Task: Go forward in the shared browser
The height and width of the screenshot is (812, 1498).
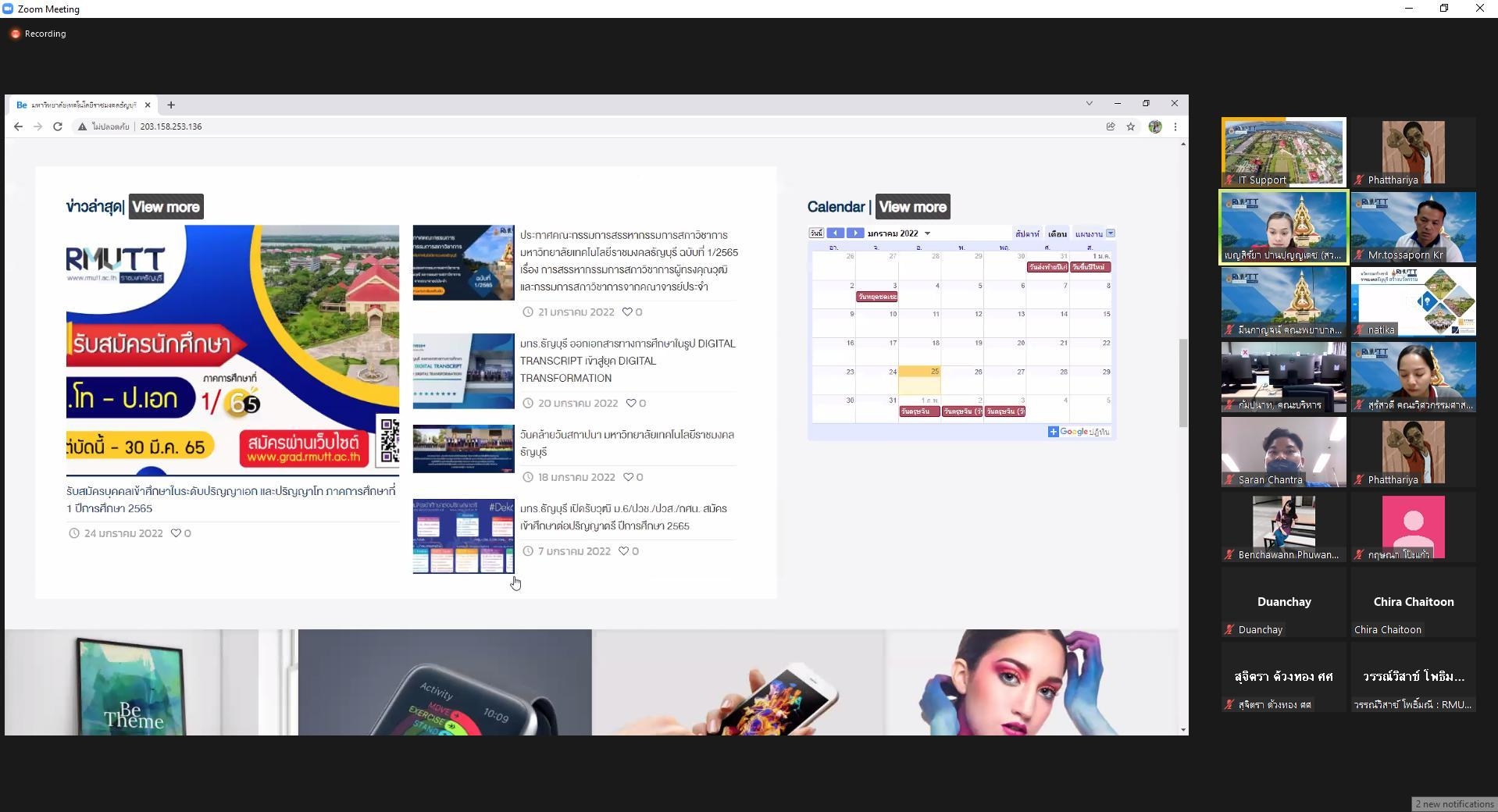Action: pyautogui.click(x=37, y=126)
